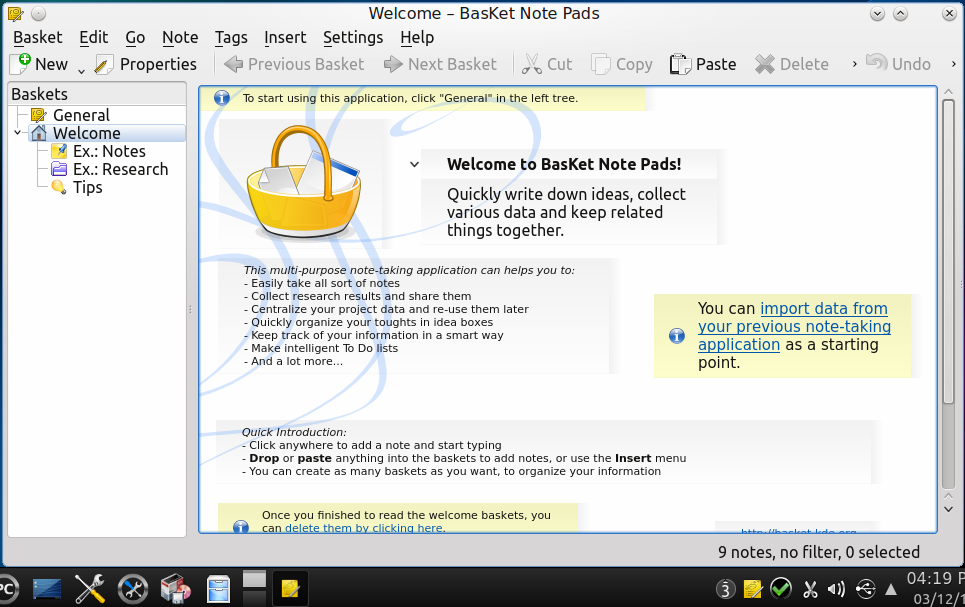Image resolution: width=965 pixels, height=607 pixels.
Task: Click the number 3 tray indicator
Action: point(726,589)
